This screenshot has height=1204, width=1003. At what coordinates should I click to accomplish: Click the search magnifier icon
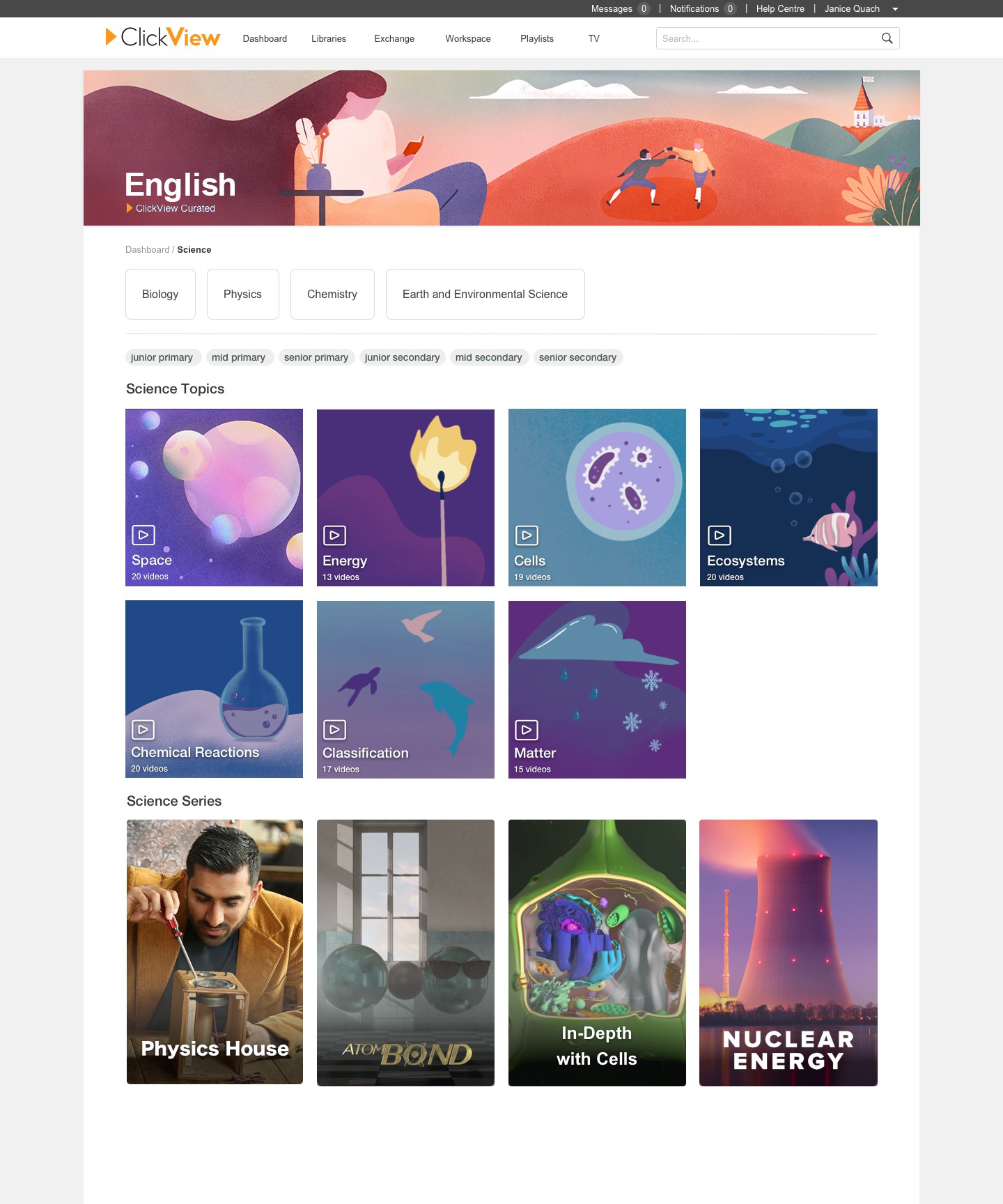(887, 38)
